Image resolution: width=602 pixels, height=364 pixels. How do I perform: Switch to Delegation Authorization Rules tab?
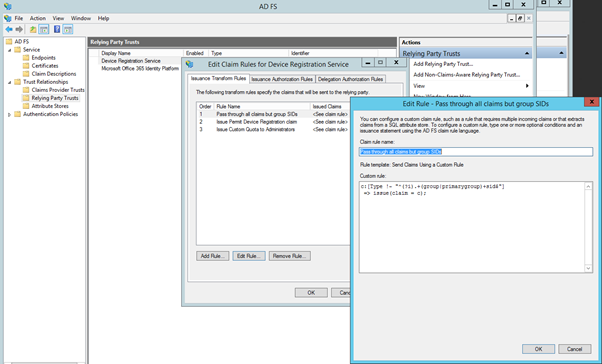pos(351,79)
